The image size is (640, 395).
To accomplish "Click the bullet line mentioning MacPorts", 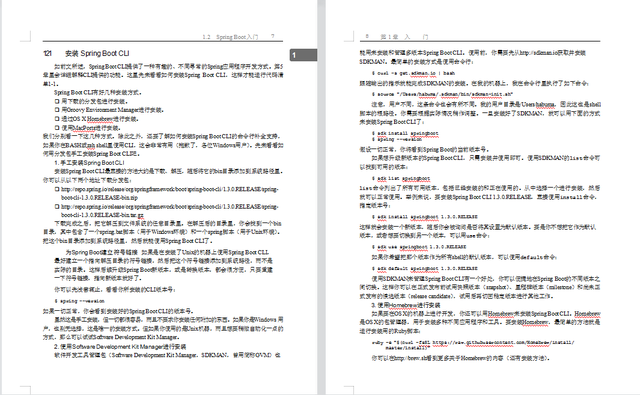I will tap(88, 128).
